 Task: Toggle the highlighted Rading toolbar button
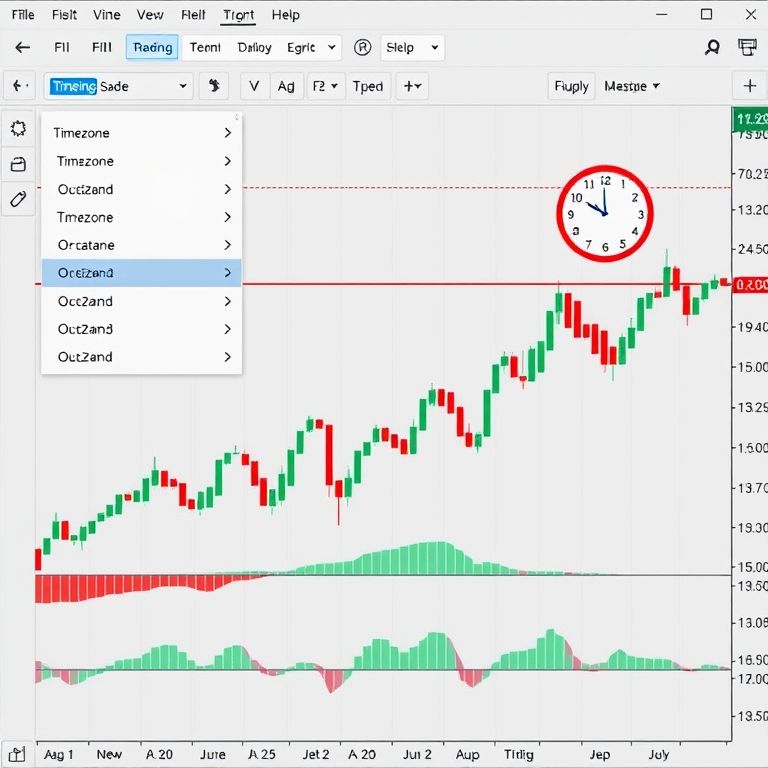[152, 47]
